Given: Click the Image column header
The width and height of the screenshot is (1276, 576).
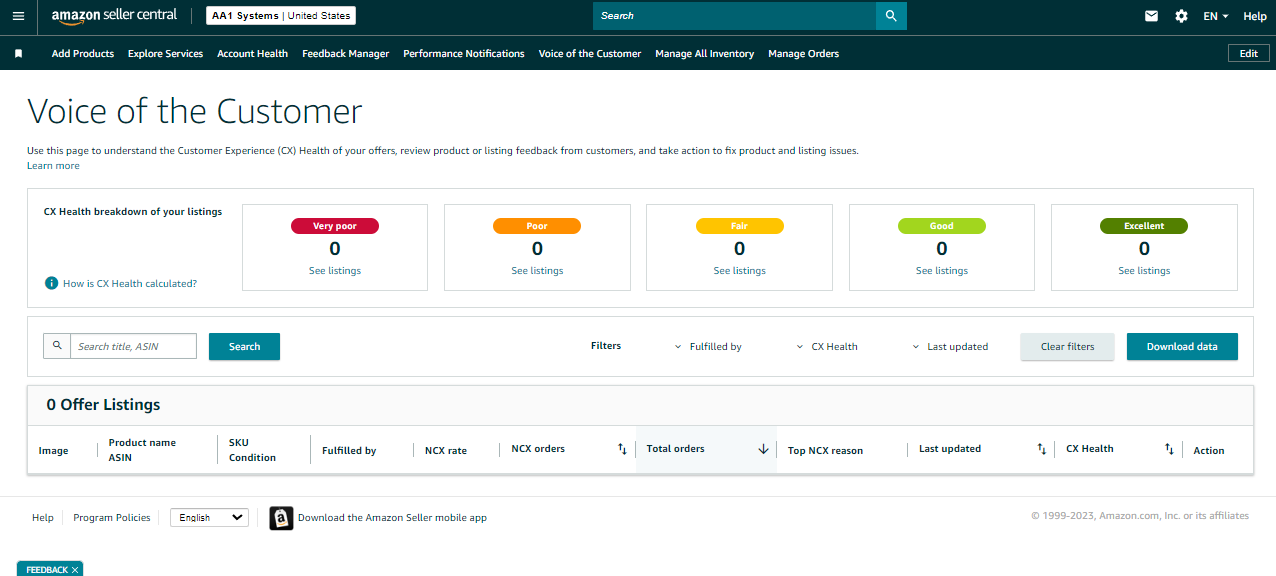Looking at the screenshot, I should point(54,451).
